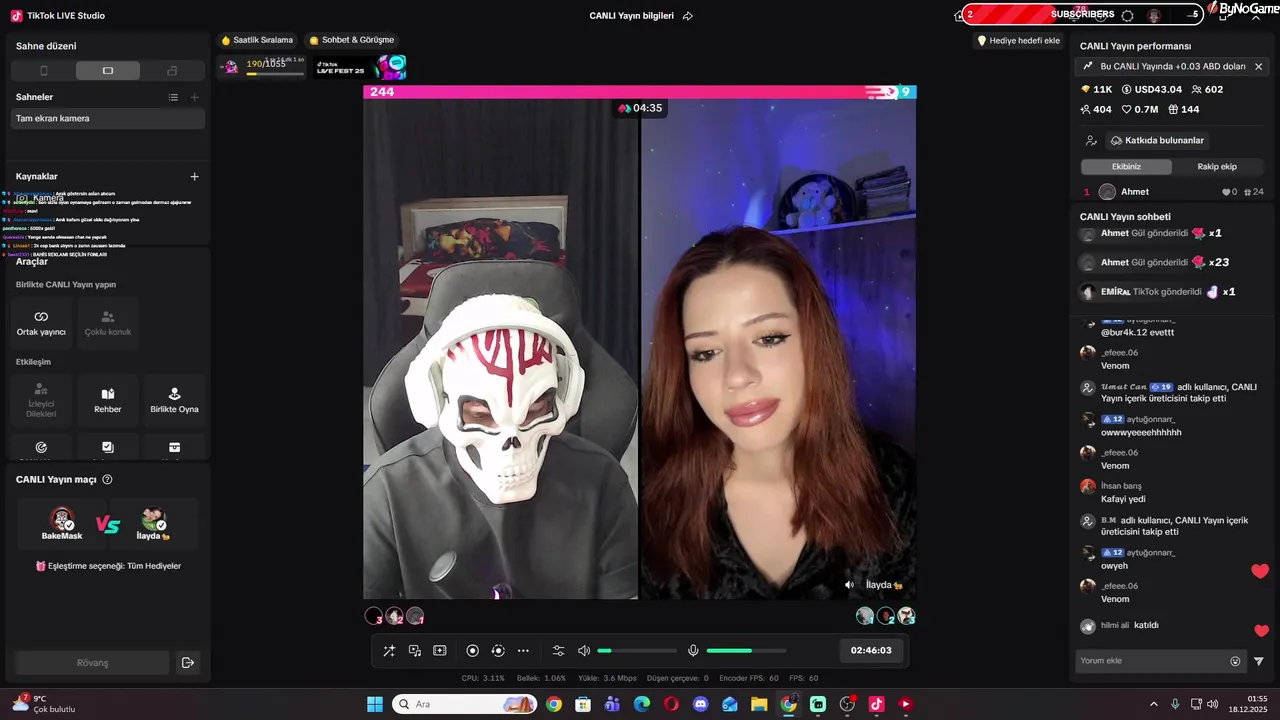This screenshot has width=1280, height=720.
Task: Click İlayda name label on right video
Action: (883, 585)
